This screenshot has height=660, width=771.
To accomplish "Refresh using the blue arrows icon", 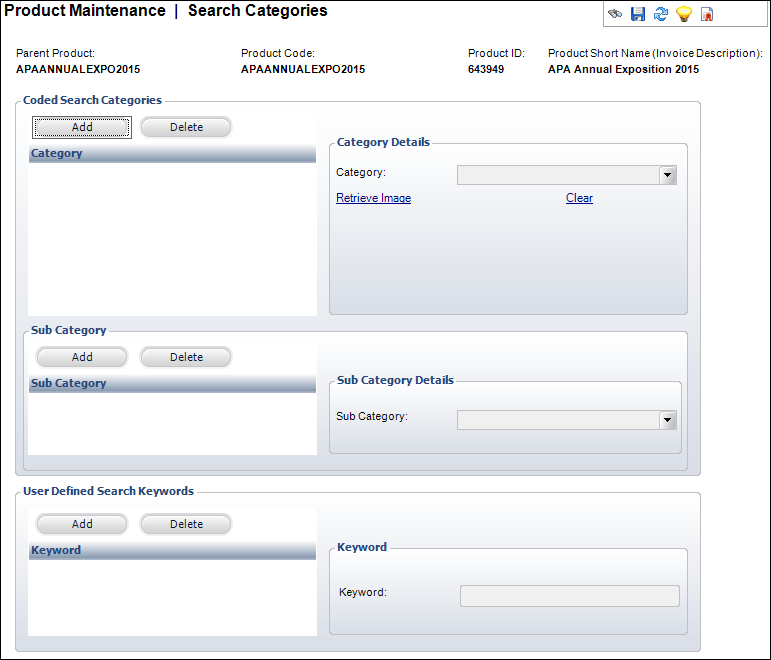I will [661, 14].
